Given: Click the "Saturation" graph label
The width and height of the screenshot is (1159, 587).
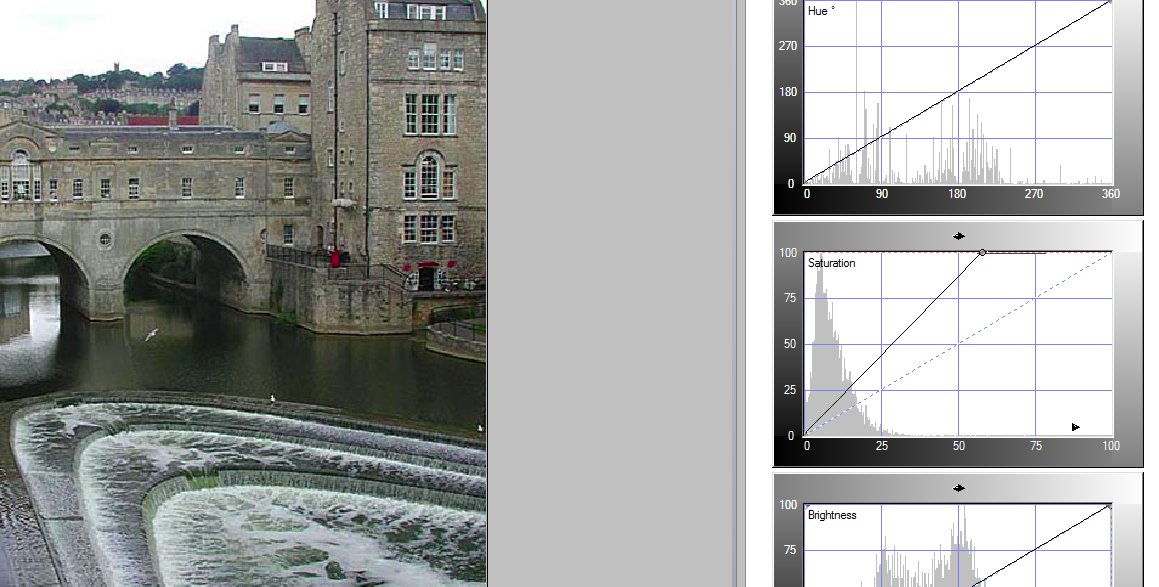Looking at the screenshot, I should (x=832, y=263).
